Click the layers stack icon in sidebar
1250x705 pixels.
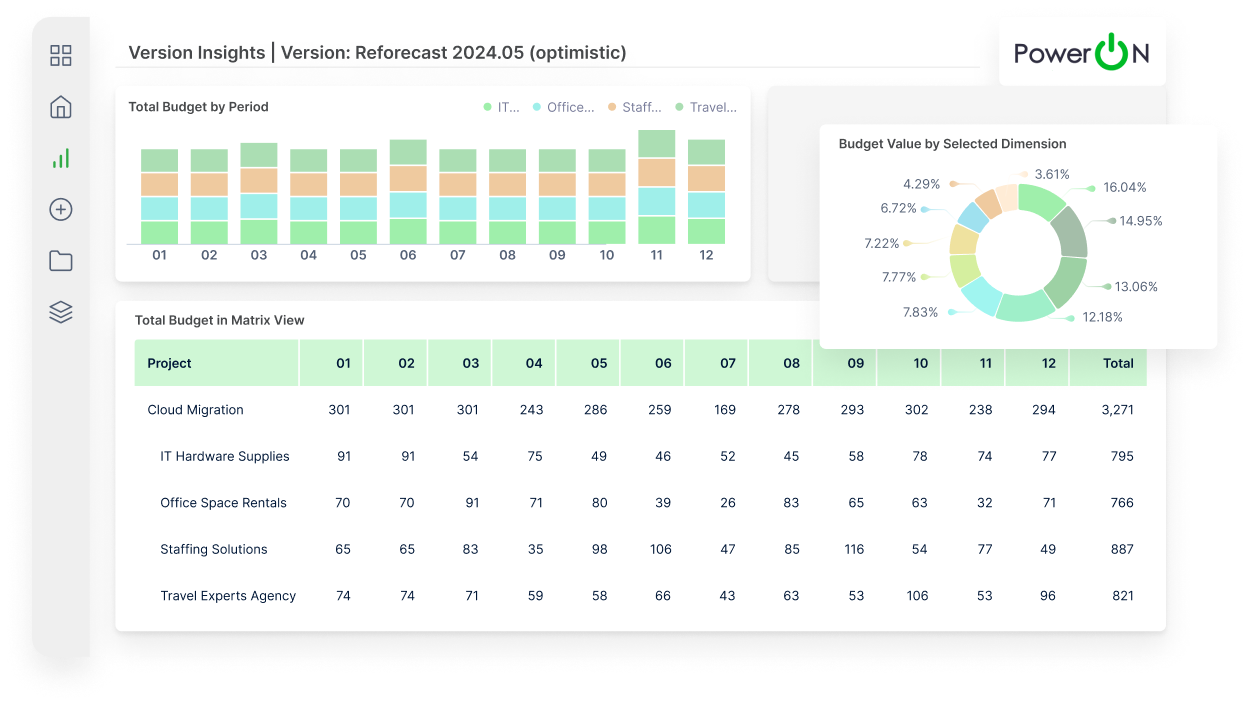pos(60,311)
